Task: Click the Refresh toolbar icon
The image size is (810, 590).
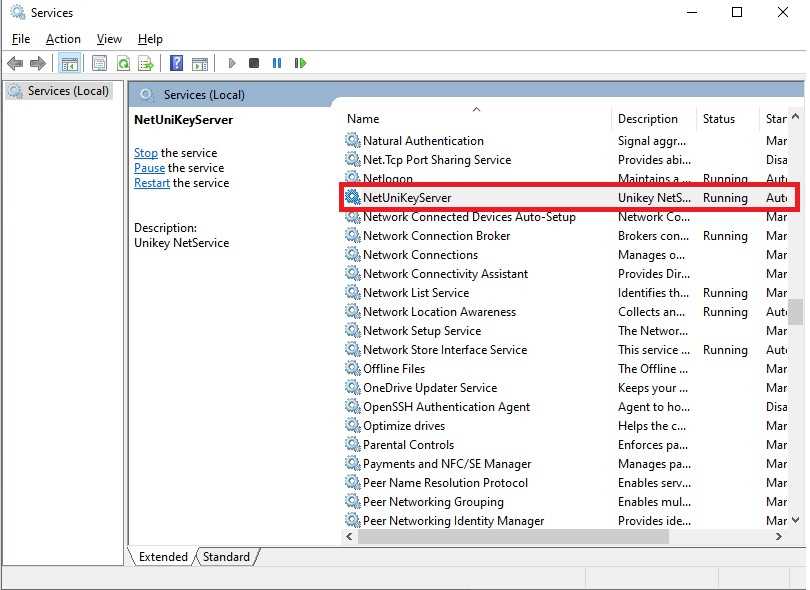Action: pos(123,63)
